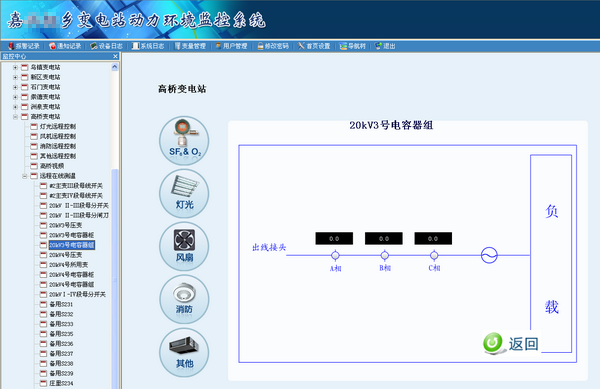The height and width of the screenshot is (389, 600).
Task: Close the 监控中心 side panel
Action: [115, 56]
